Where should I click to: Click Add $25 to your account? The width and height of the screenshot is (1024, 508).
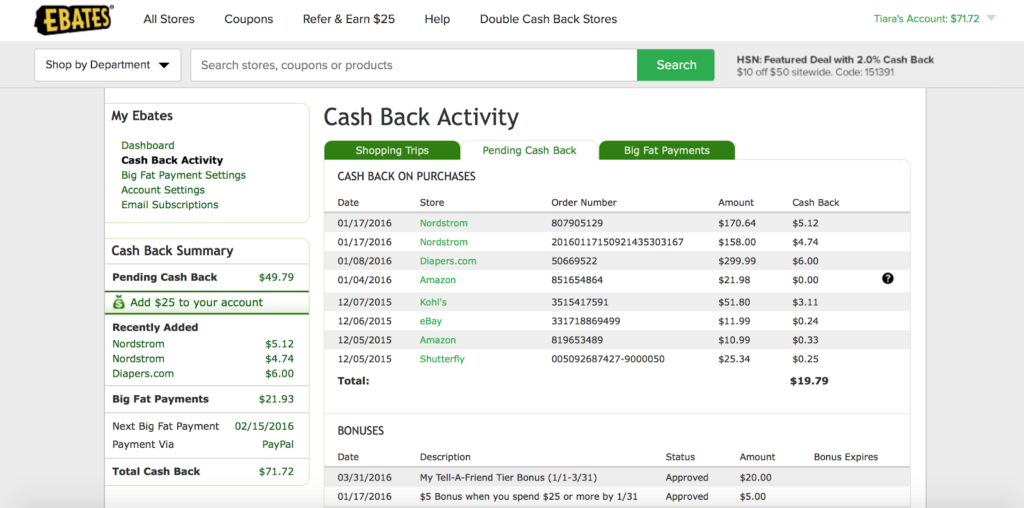[x=197, y=302]
